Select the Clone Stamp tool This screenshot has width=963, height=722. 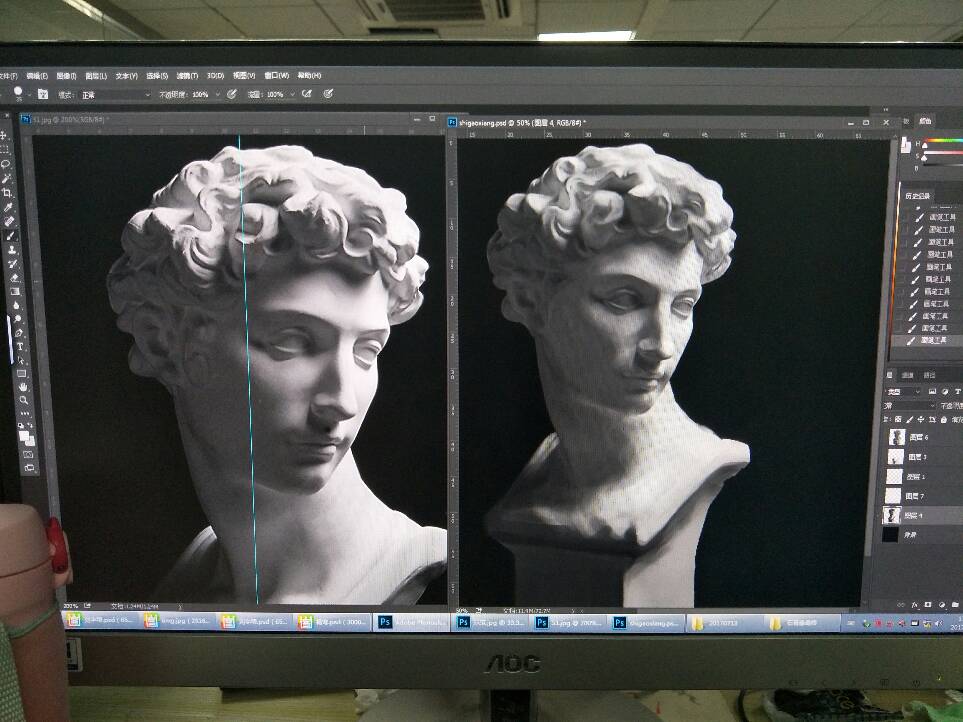click(12, 249)
